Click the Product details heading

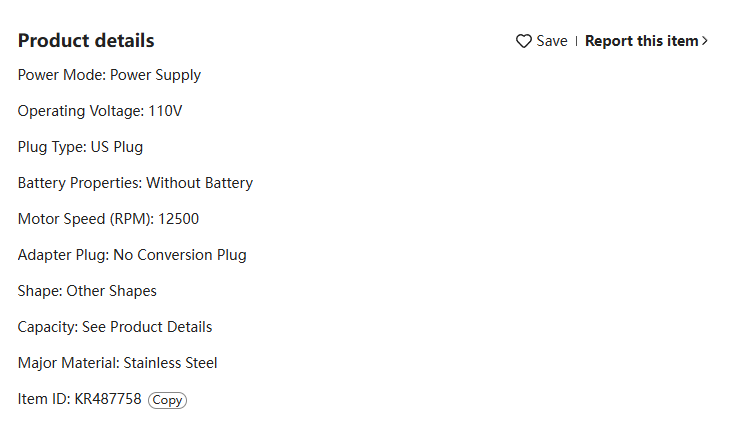86,41
